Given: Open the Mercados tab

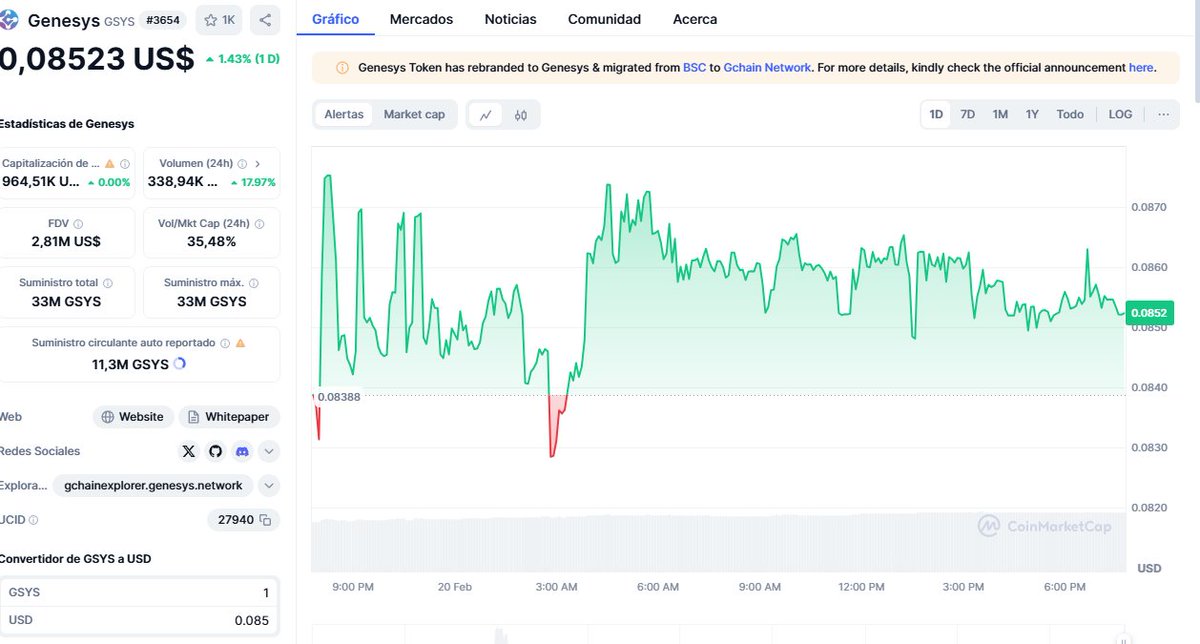Looking at the screenshot, I should (421, 19).
